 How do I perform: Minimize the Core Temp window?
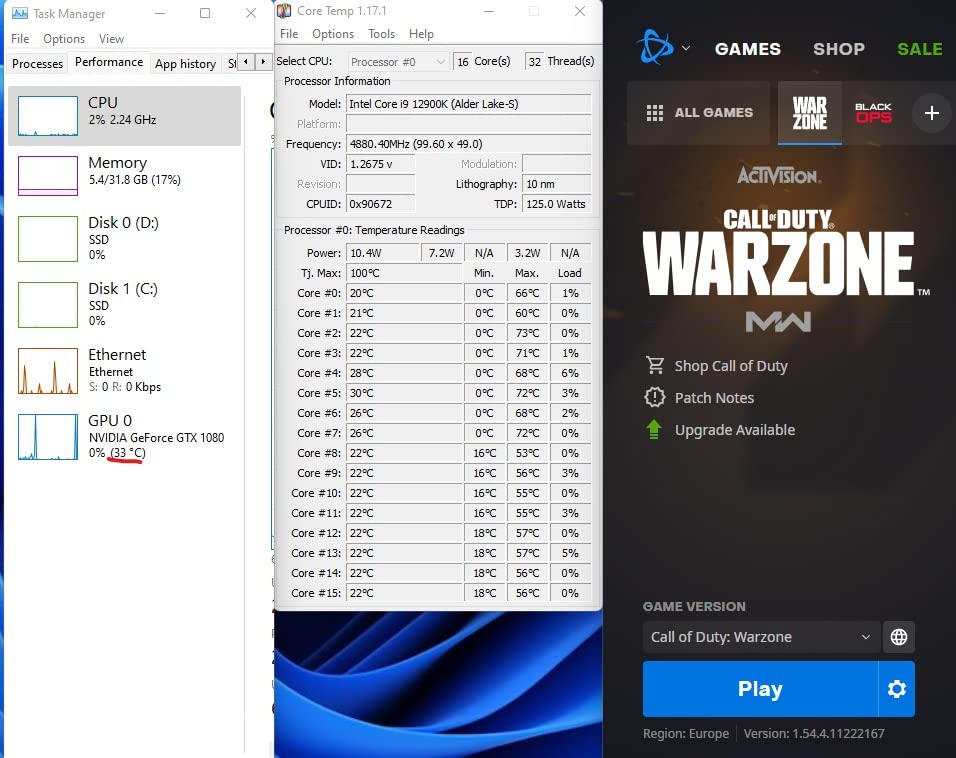click(x=489, y=11)
